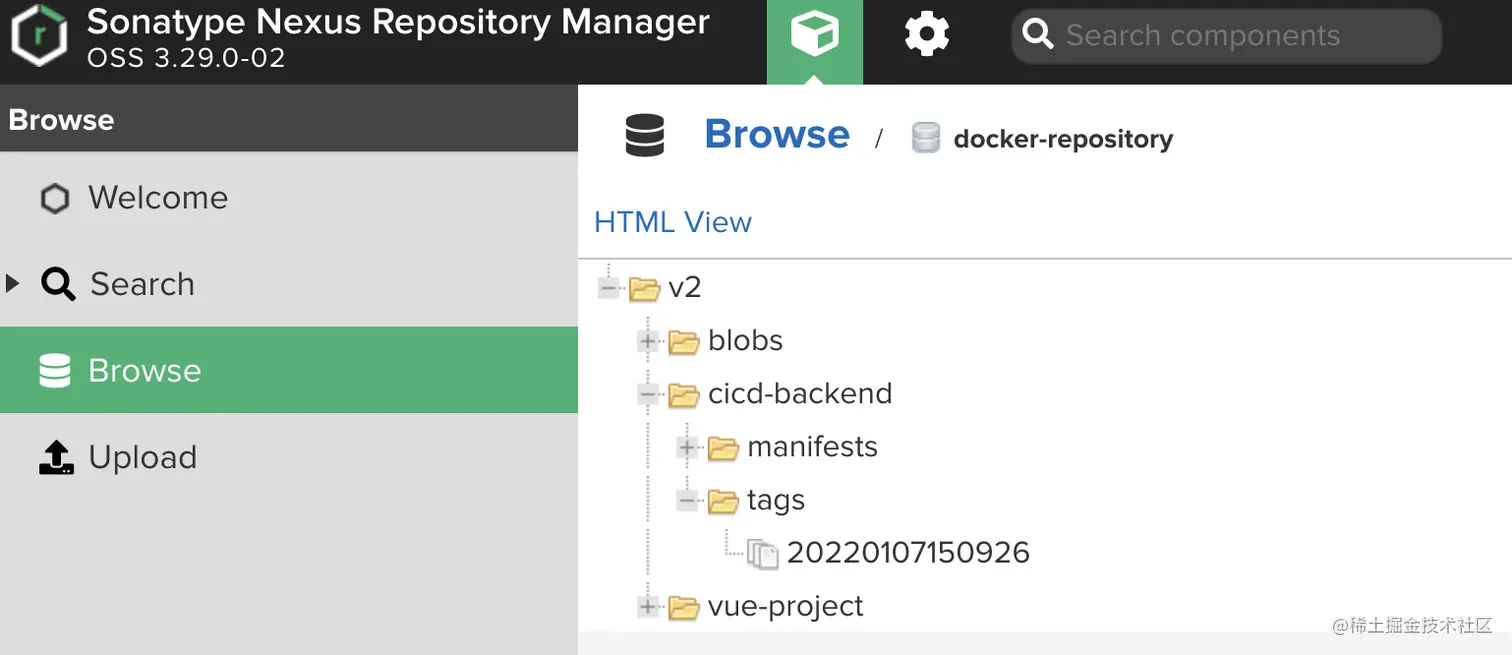Click the Browse sidebar panel header
Image resolution: width=1512 pixels, height=655 pixels.
(289, 119)
